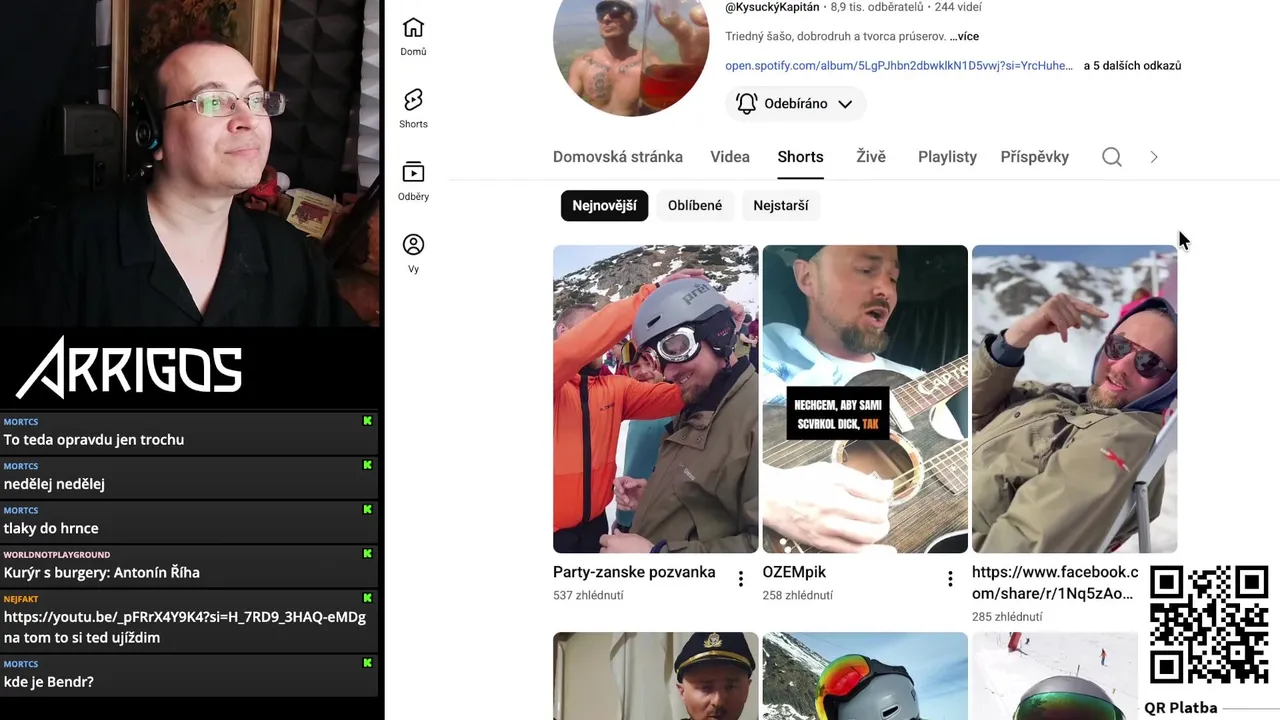The height and width of the screenshot is (720, 1280).
Task: Click the tabs scroll-right chevron arrow
Action: coord(1154,157)
